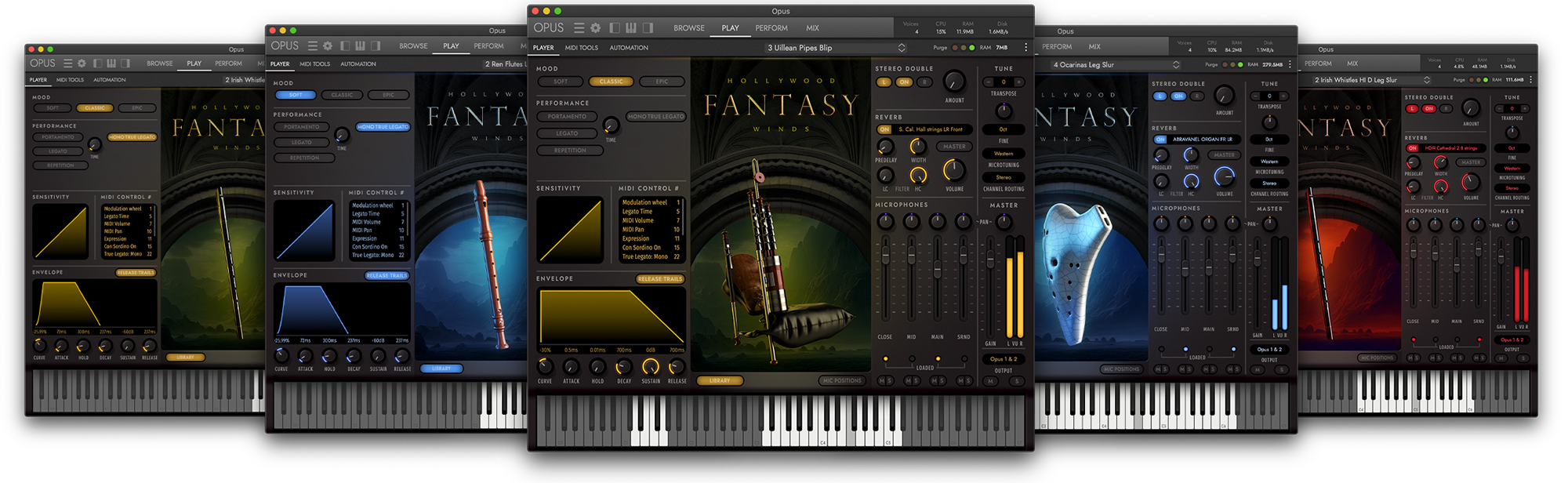Click the envelope Attack knob in center window
Viewport: 1568px width, 483px height.
coord(572,366)
